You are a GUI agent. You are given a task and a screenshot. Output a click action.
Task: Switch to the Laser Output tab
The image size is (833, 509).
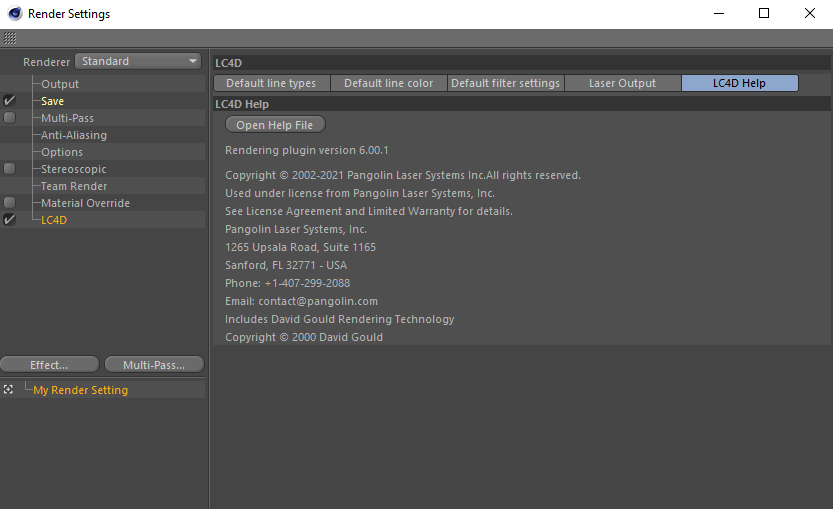click(622, 83)
